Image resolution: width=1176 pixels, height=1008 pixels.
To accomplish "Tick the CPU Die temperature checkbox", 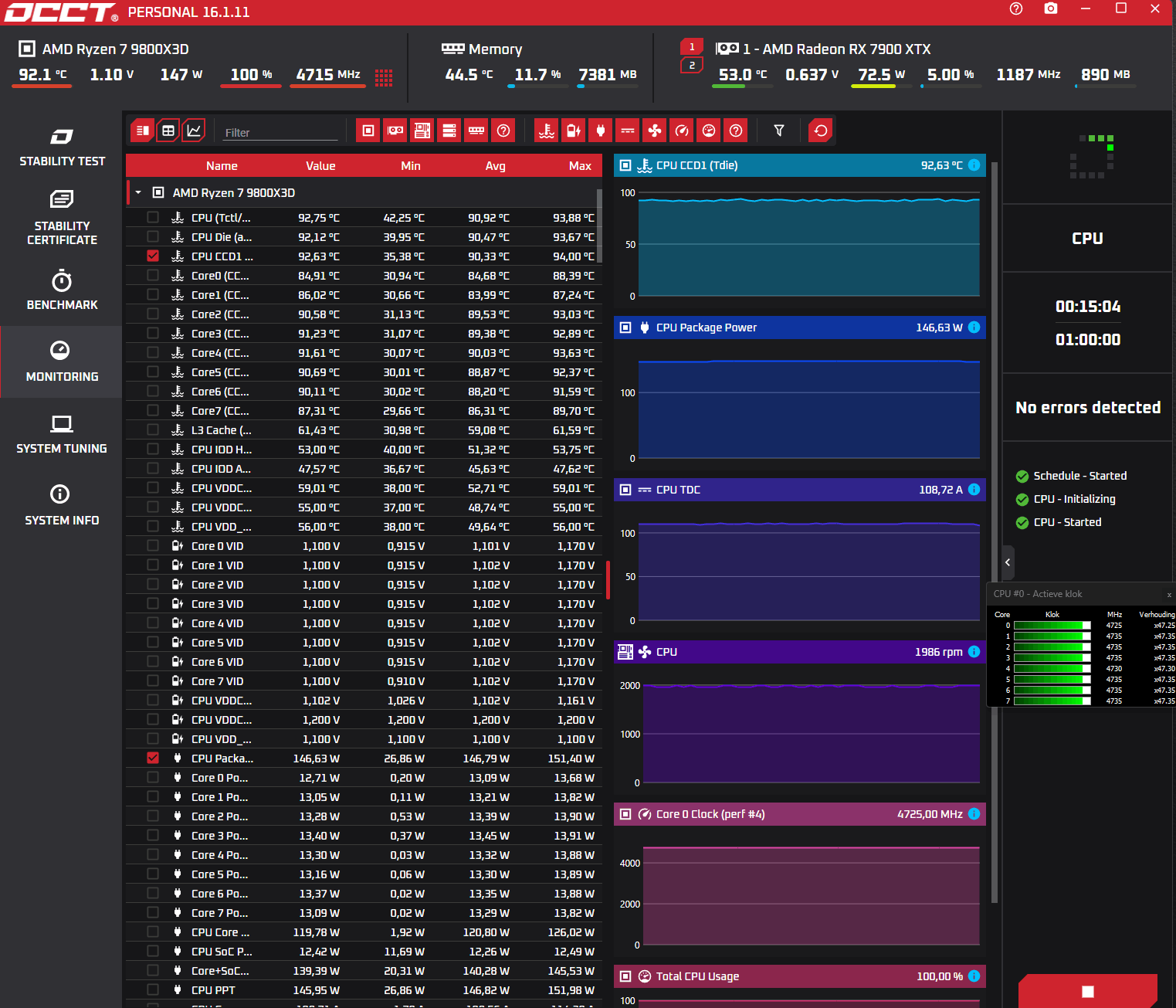I will [153, 237].
